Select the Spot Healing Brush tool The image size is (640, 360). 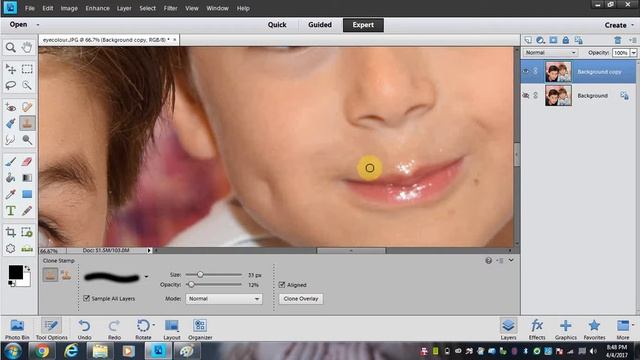click(27, 107)
